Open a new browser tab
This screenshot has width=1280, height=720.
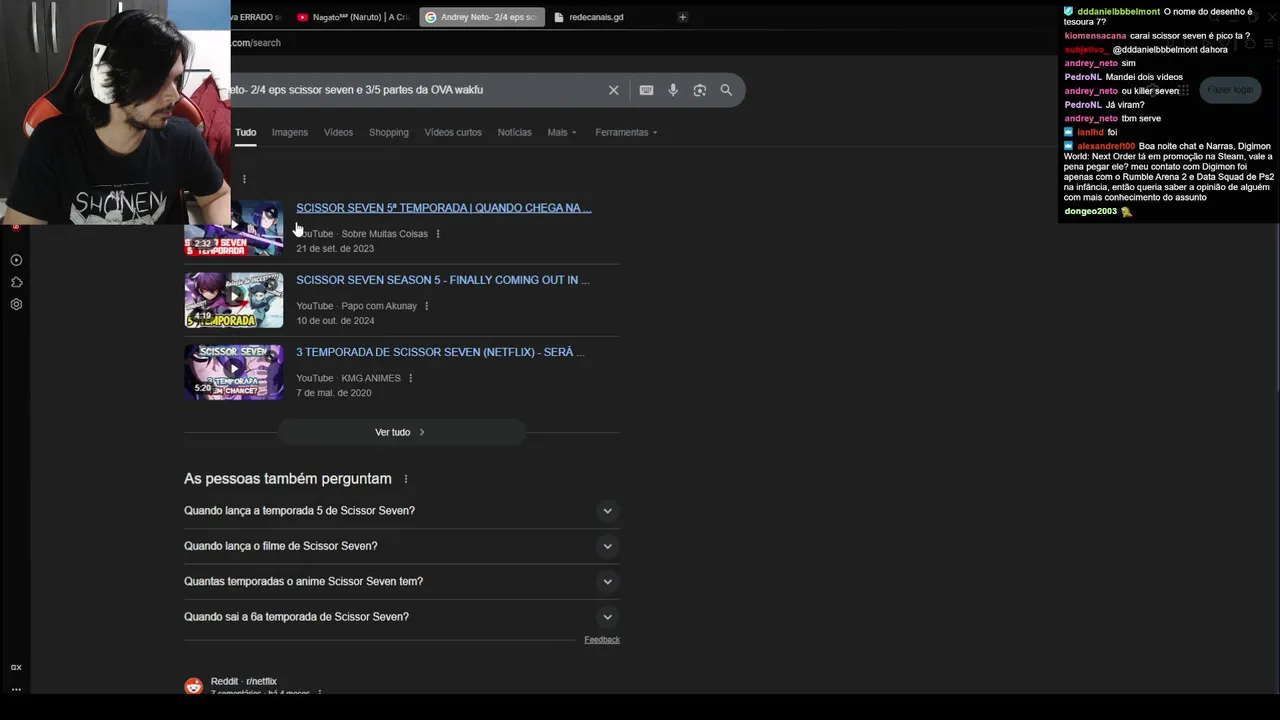(x=683, y=17)
